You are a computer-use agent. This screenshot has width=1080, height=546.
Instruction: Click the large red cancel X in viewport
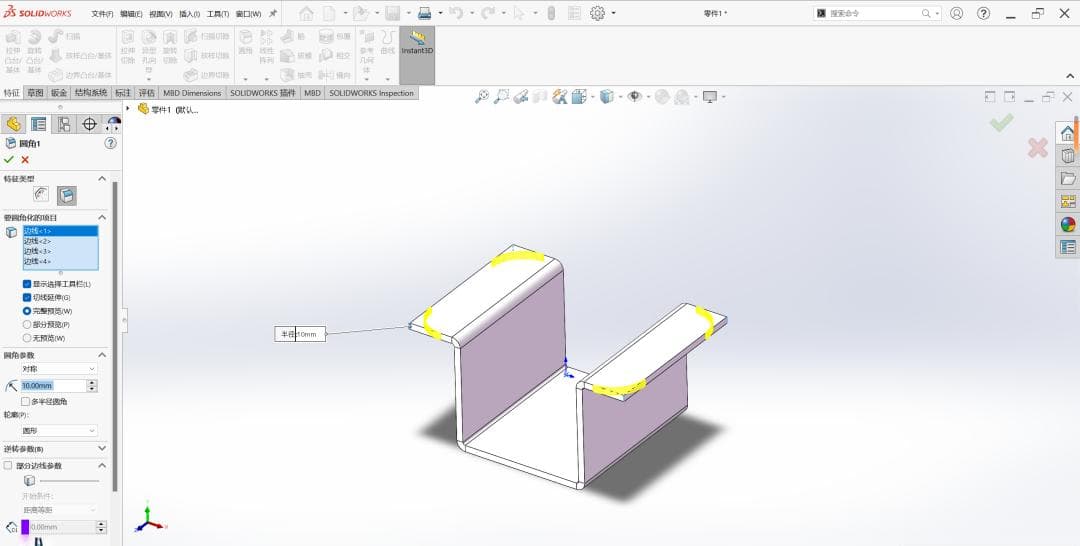click(x=1038, y=147)
